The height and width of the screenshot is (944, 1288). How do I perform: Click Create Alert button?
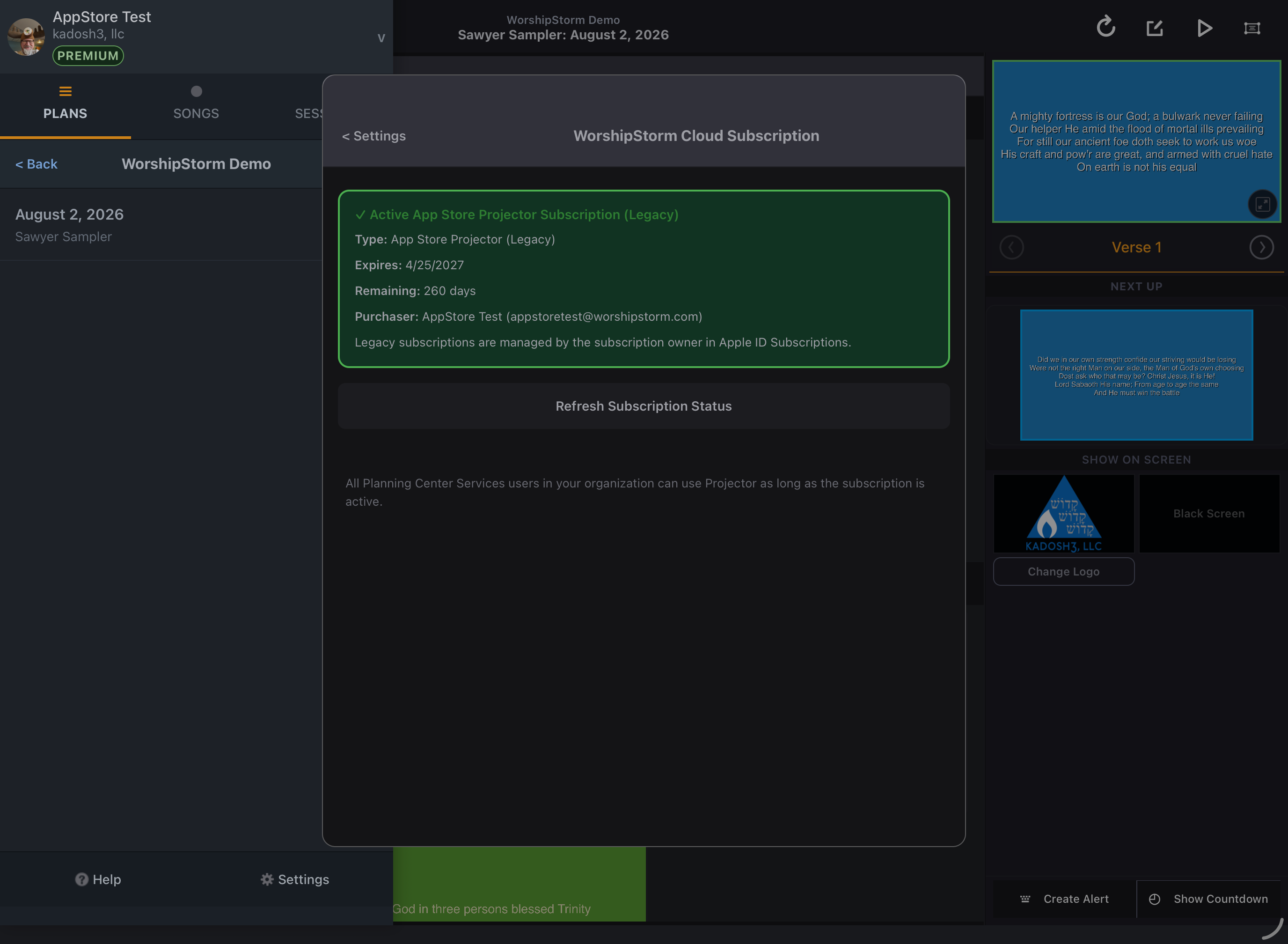1065,899
